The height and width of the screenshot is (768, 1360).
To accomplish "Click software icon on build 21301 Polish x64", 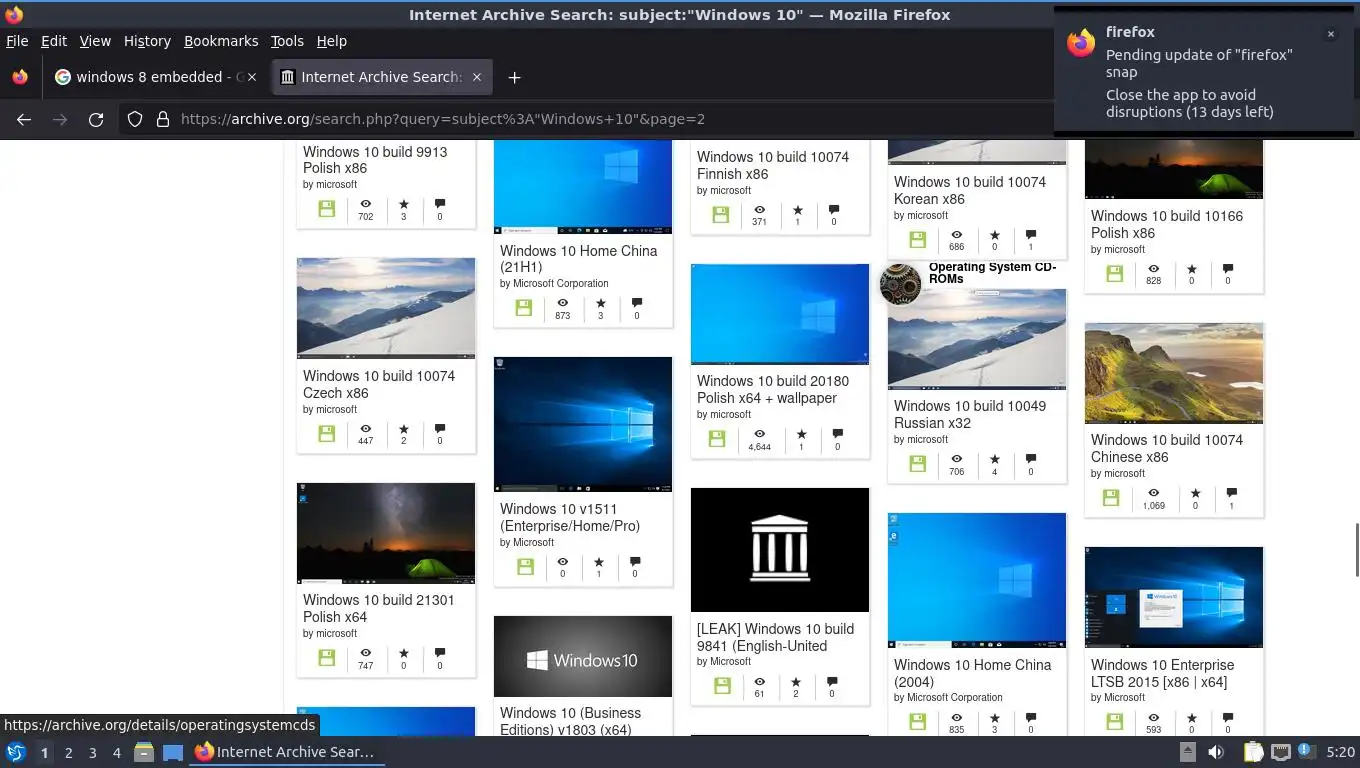I will (326, 658).
